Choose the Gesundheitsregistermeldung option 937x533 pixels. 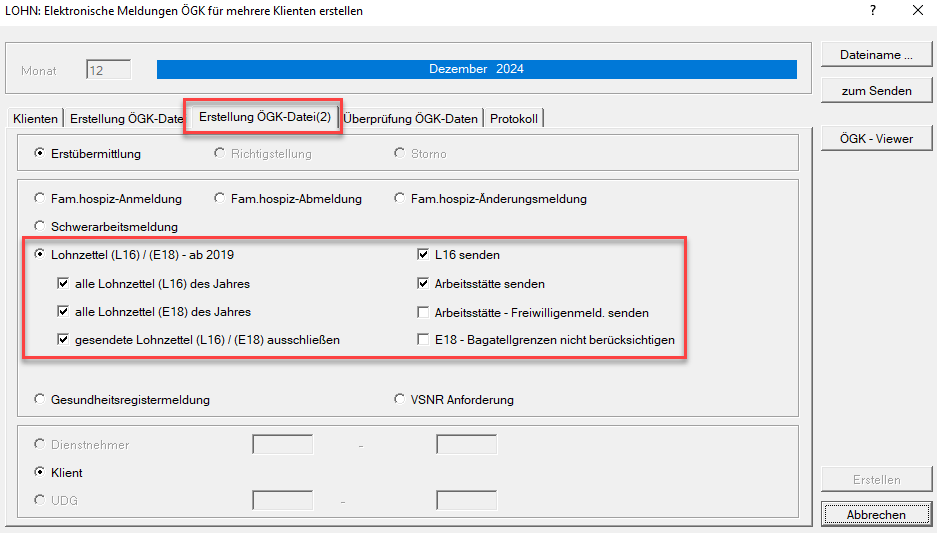pos(39,400)
